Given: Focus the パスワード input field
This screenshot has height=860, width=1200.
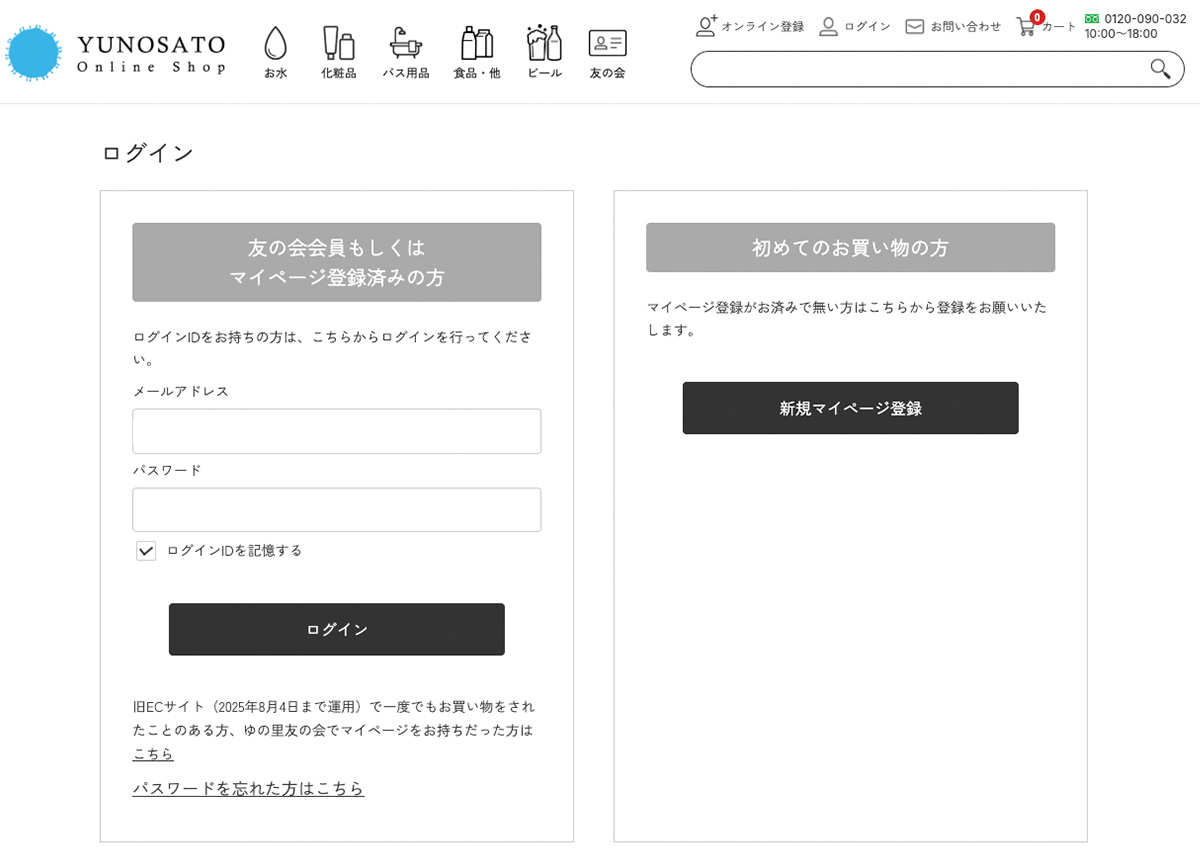Looking at the screenshot, I should coord(337,510).
